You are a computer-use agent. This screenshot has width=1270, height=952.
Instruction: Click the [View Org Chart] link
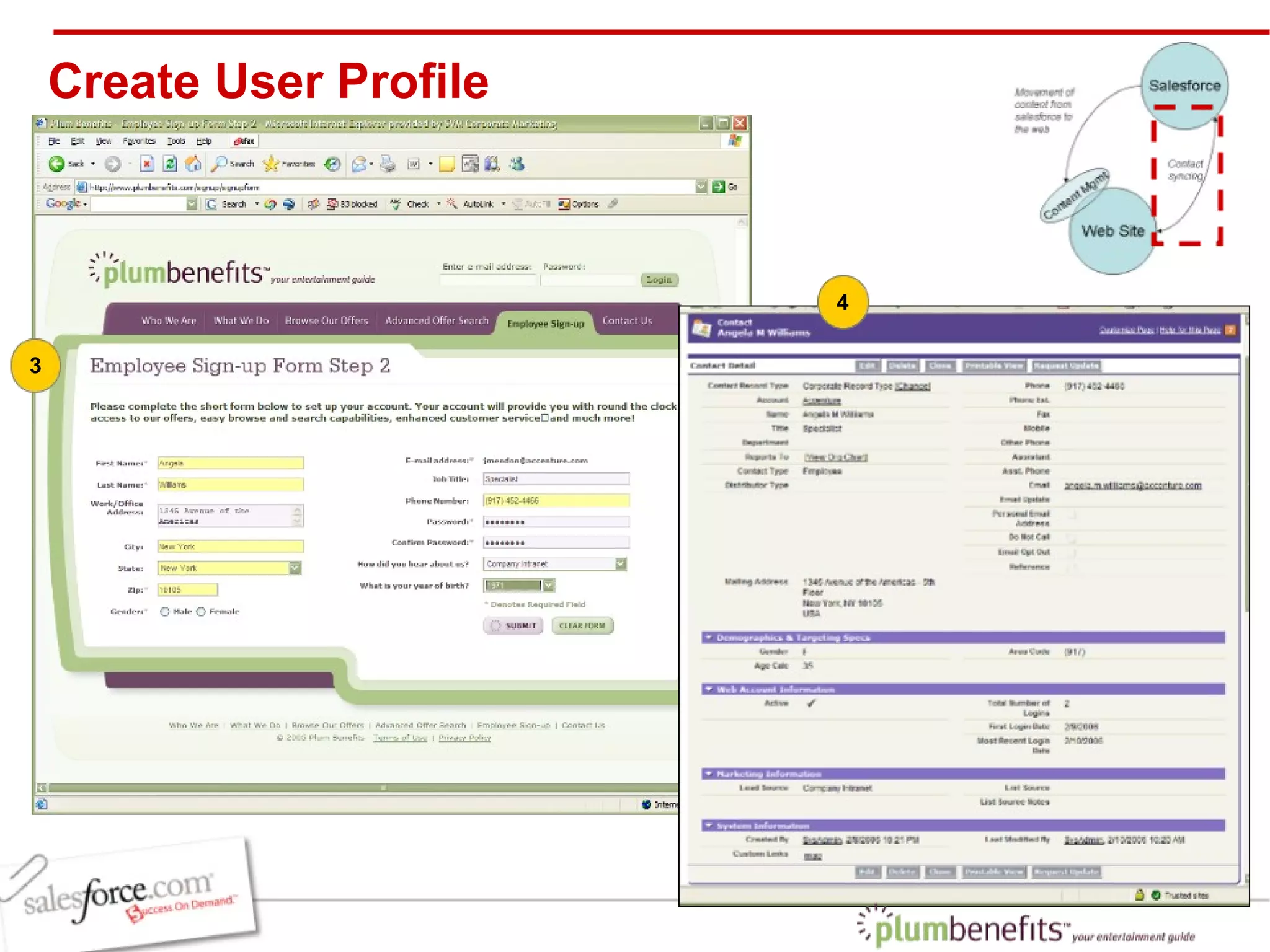point(835,457)
